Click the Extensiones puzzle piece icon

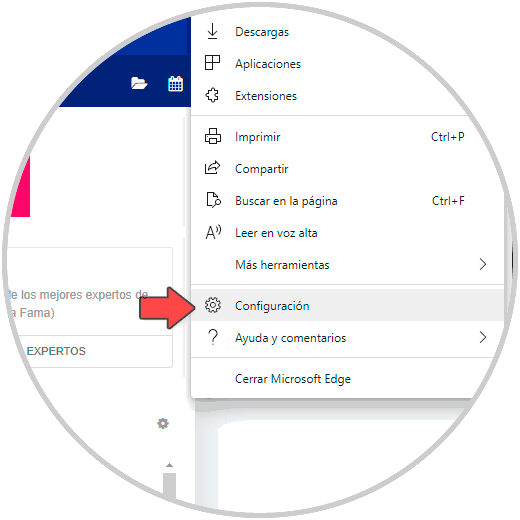212,95
